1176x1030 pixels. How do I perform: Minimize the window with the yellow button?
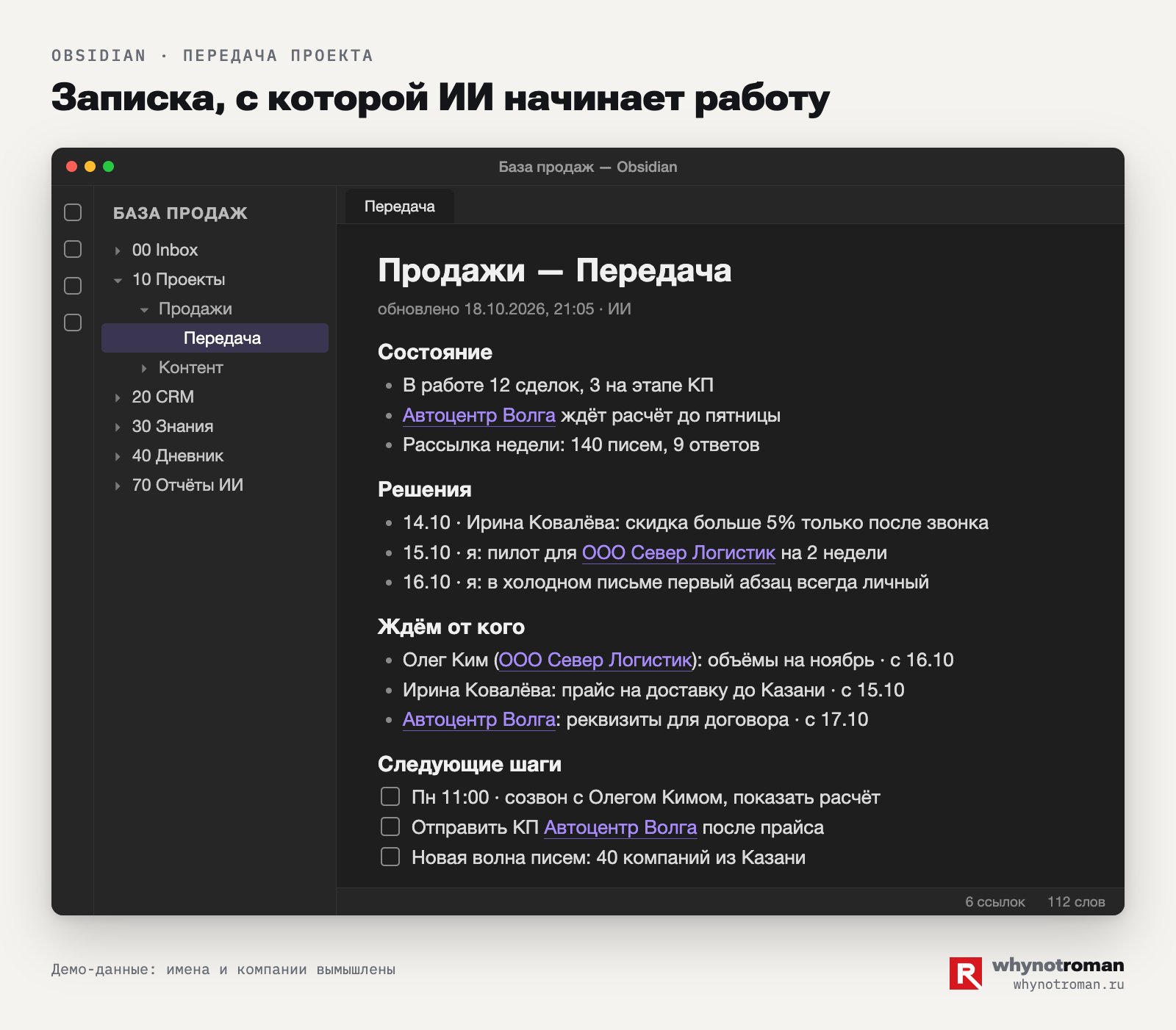(x=90, y=167)
